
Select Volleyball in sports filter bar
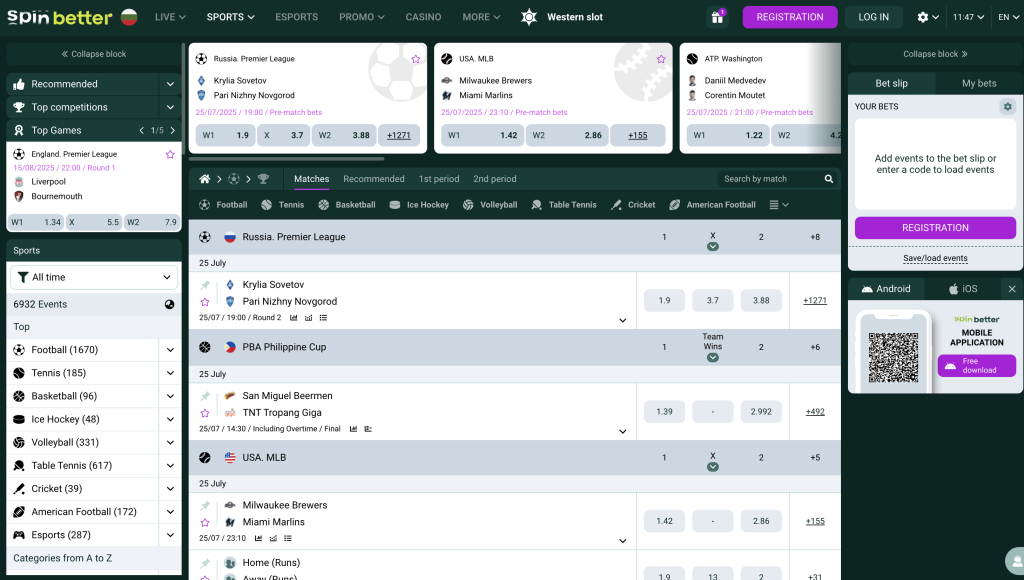(490, 205)
